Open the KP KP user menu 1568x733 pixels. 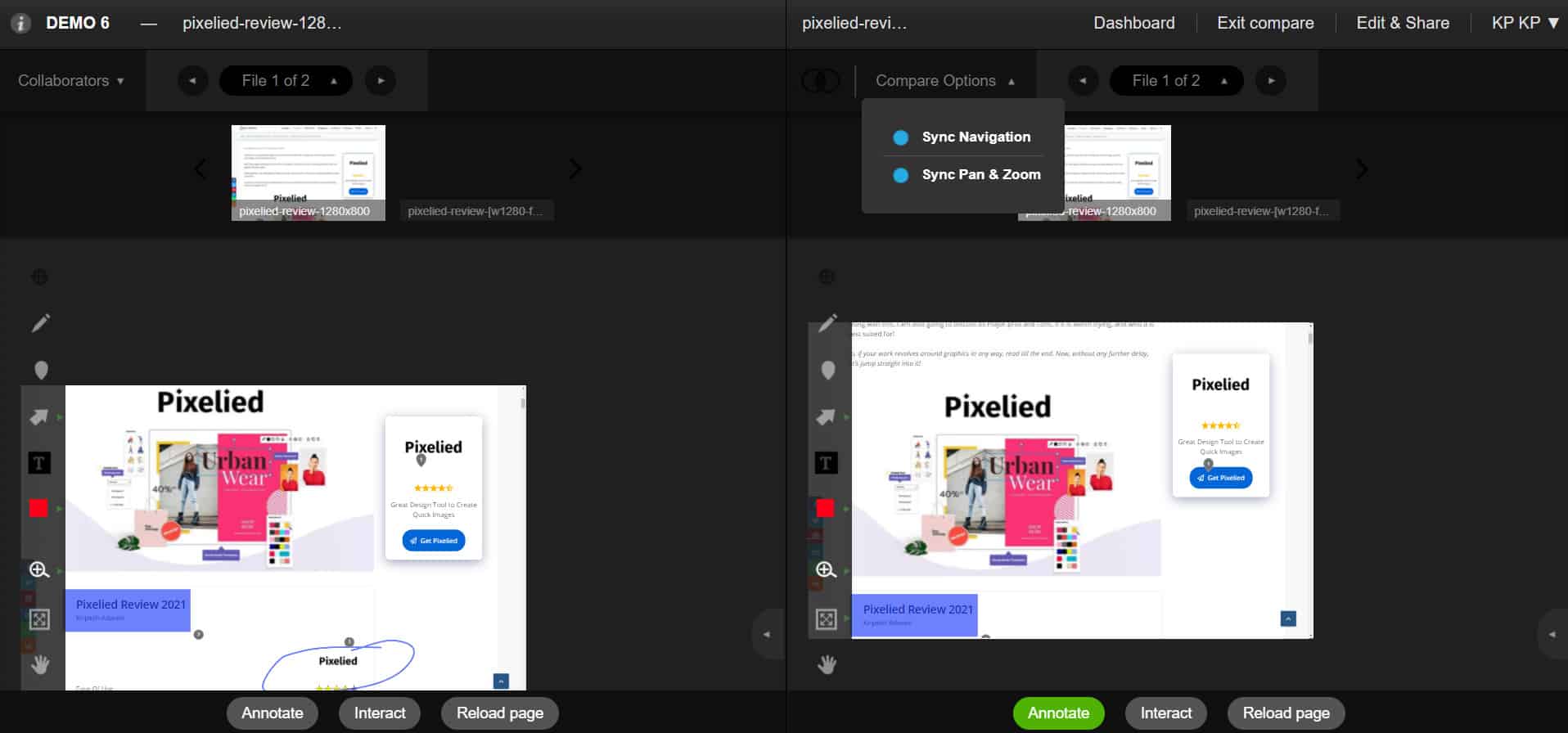coord(1524,23)
